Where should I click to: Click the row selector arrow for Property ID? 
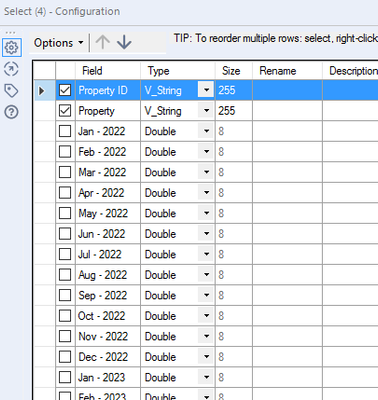(42, 90)
